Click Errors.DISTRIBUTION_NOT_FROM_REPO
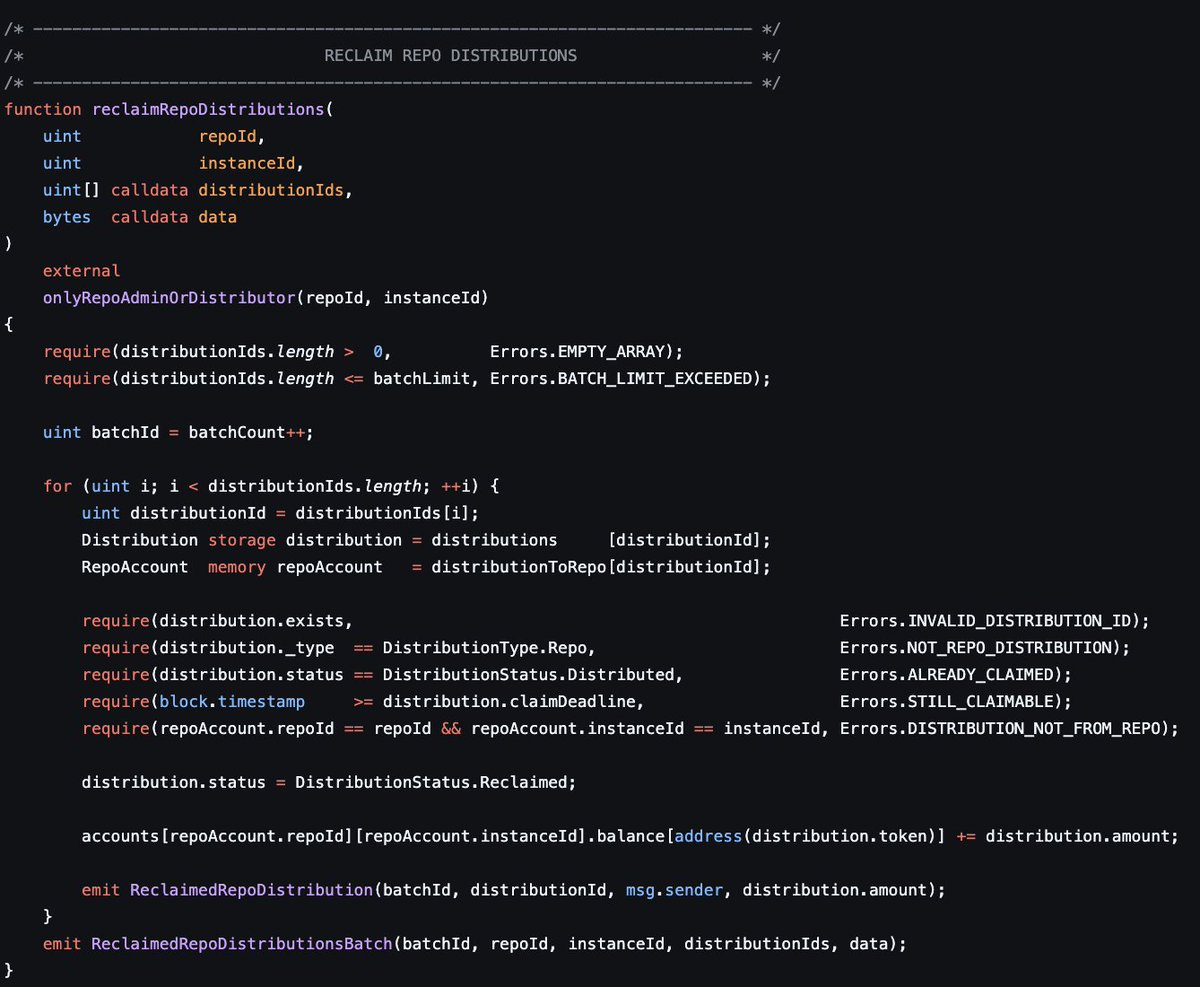The image size is (1200, 987). (x=1000, y=730)
